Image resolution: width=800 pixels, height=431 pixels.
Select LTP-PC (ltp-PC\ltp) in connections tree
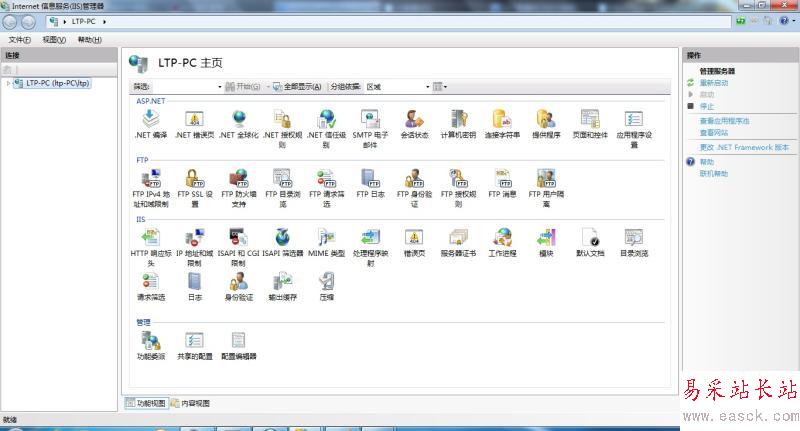click(x=53, y=83)
